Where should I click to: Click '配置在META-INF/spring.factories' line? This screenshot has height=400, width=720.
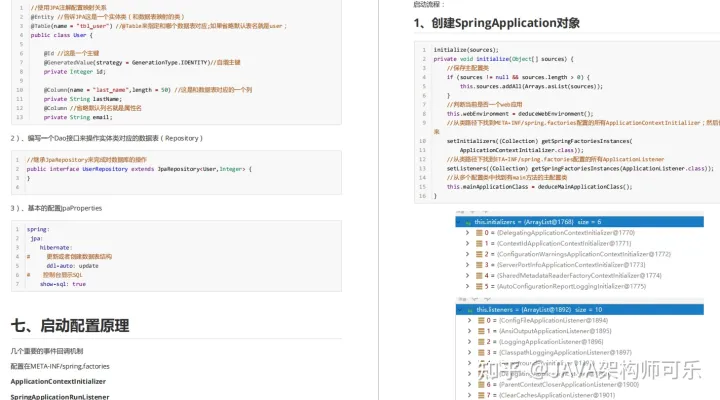pos(60,366)
